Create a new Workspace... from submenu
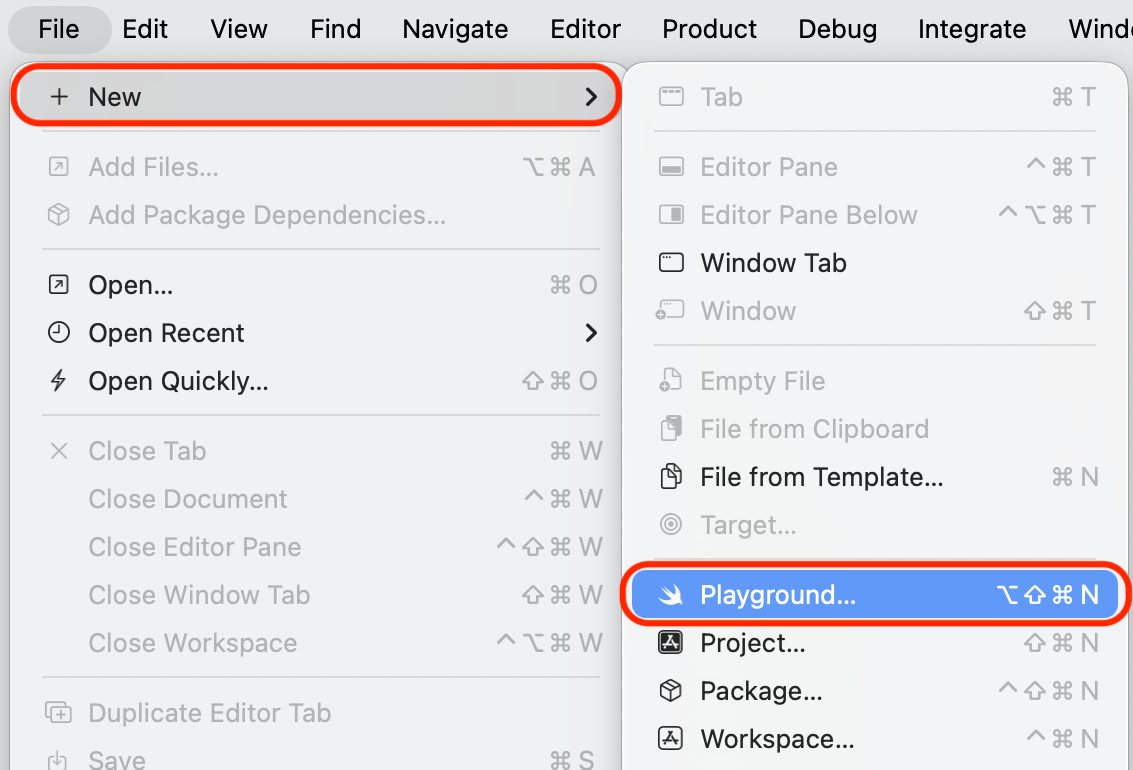Image resolution: width=1133 pixels, height=770 pixels. [876, 739]
